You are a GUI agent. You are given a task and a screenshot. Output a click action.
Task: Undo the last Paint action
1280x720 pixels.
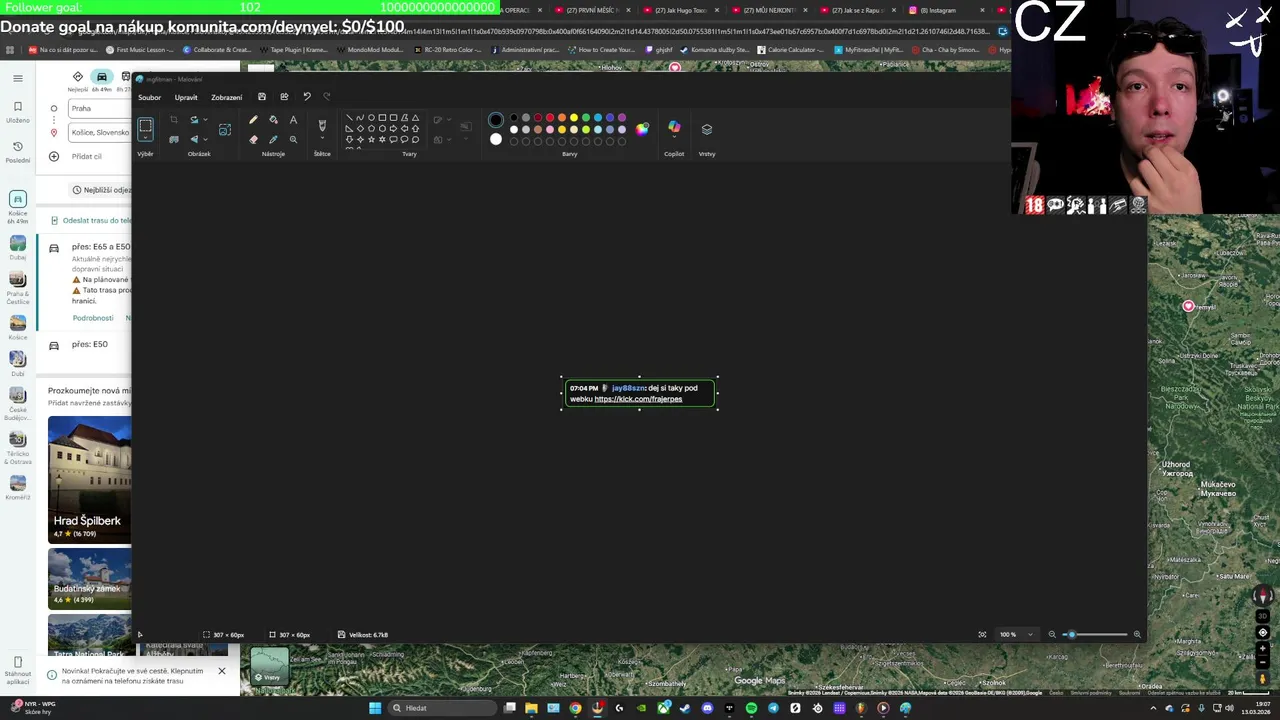point(307,97)
